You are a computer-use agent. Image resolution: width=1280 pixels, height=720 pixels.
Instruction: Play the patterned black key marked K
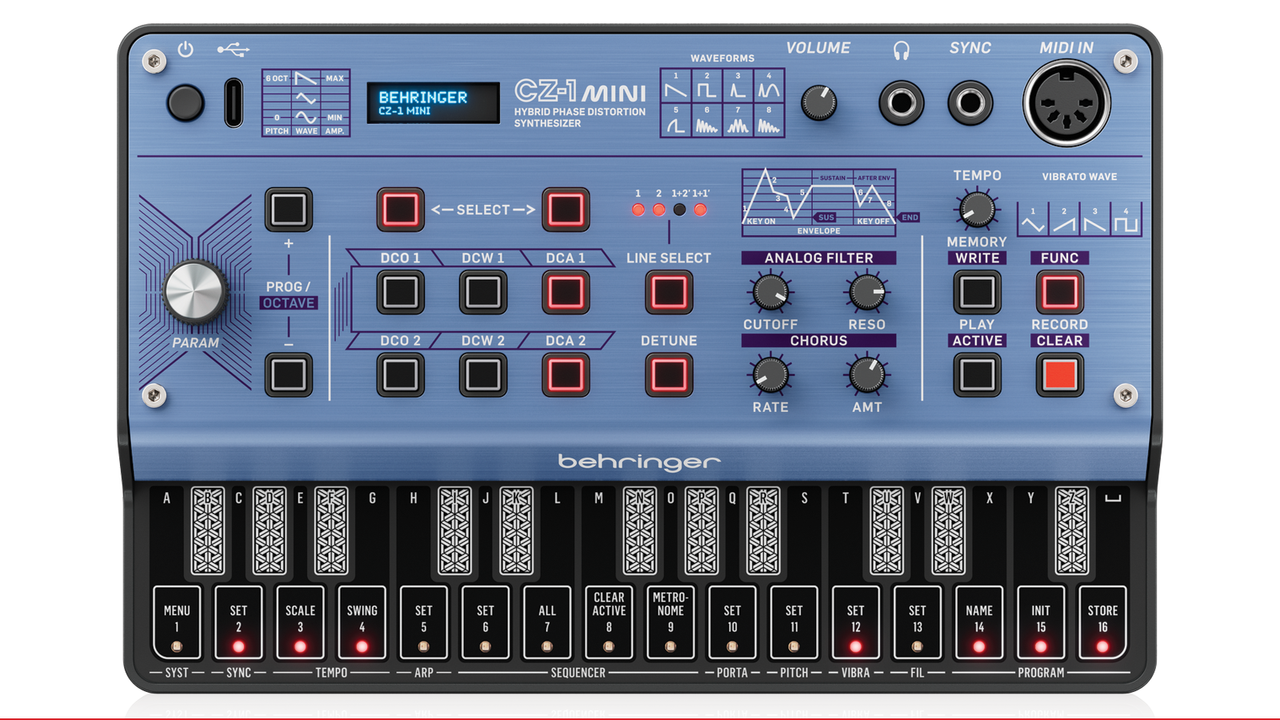(516, 531)
